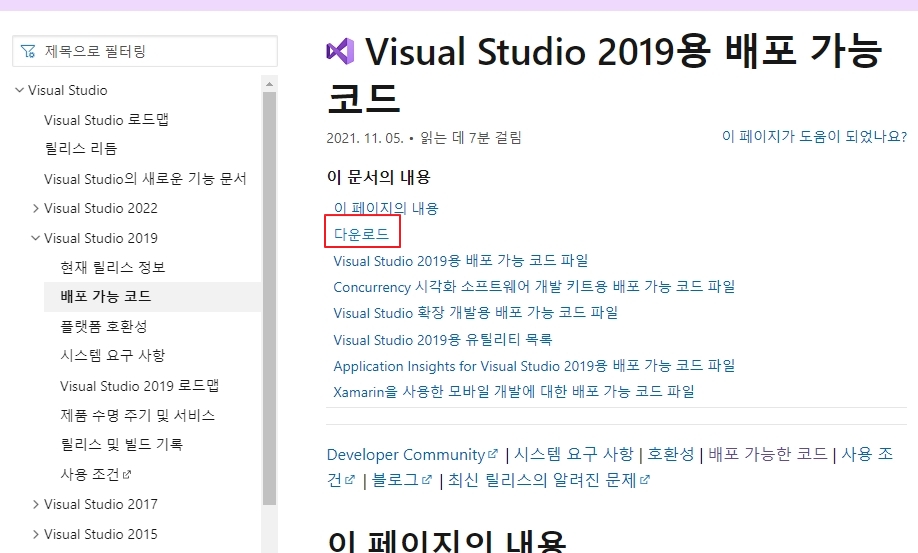Jump to 다운로드 section link
Screen dimensions: 918x553
361,234
